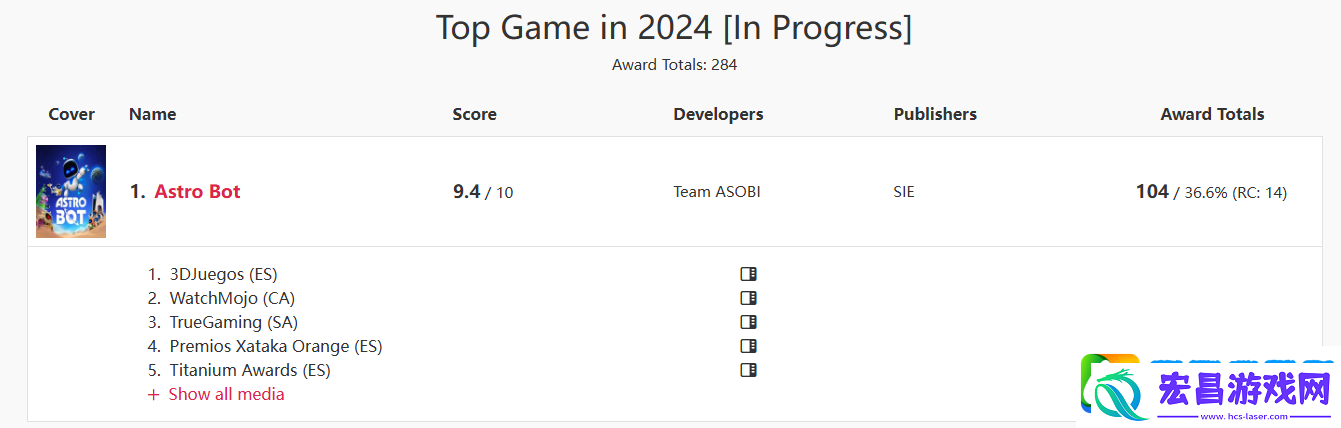Open the TrueGaming (SA) article icon
1341x428 pixels.
click(x=748, y=322)
